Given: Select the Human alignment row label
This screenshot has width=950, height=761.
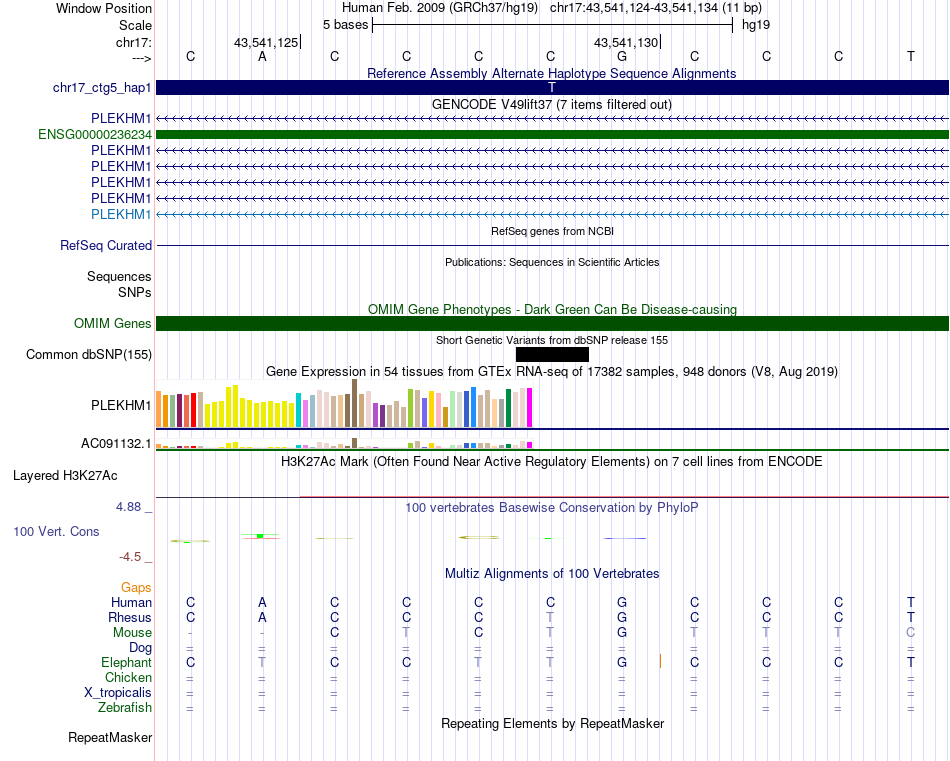Looking at the screenshot, I should [131, 602].
